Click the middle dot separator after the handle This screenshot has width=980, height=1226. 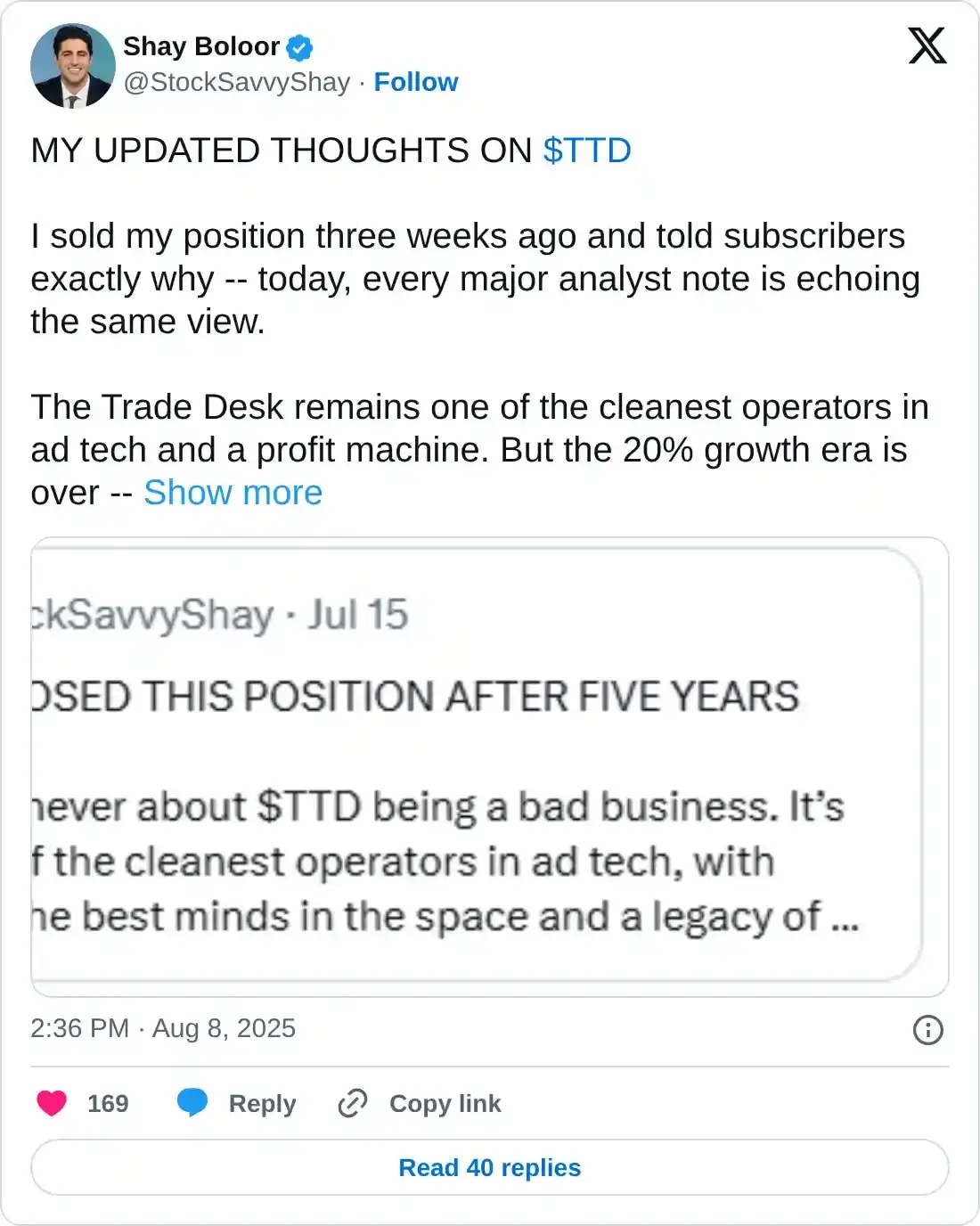point(363,82)
